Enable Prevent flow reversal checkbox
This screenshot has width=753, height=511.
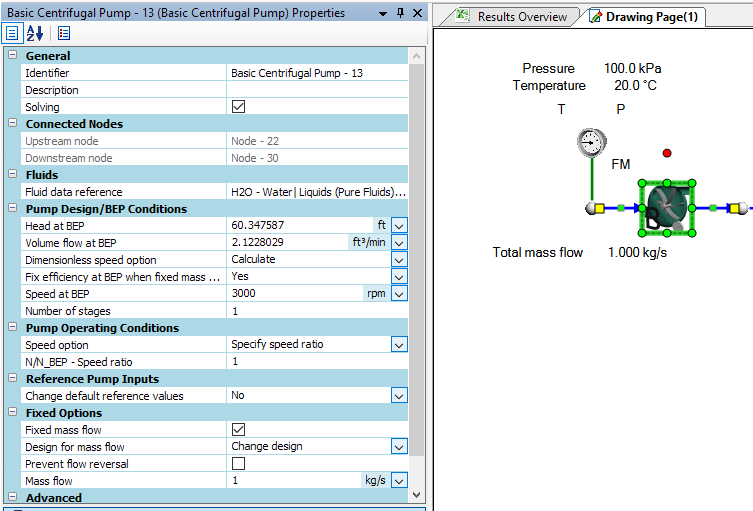238,464
